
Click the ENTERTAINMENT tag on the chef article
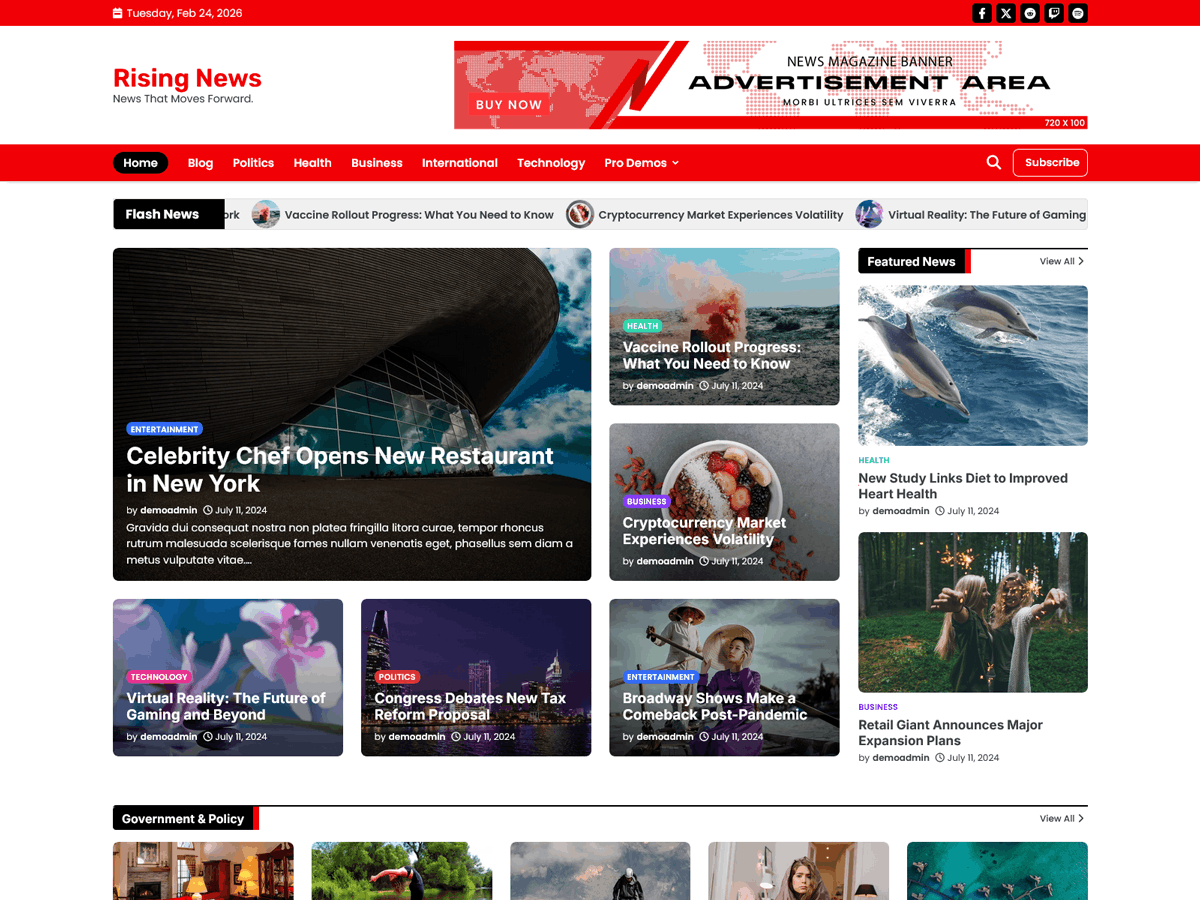[x=164, y=428]
